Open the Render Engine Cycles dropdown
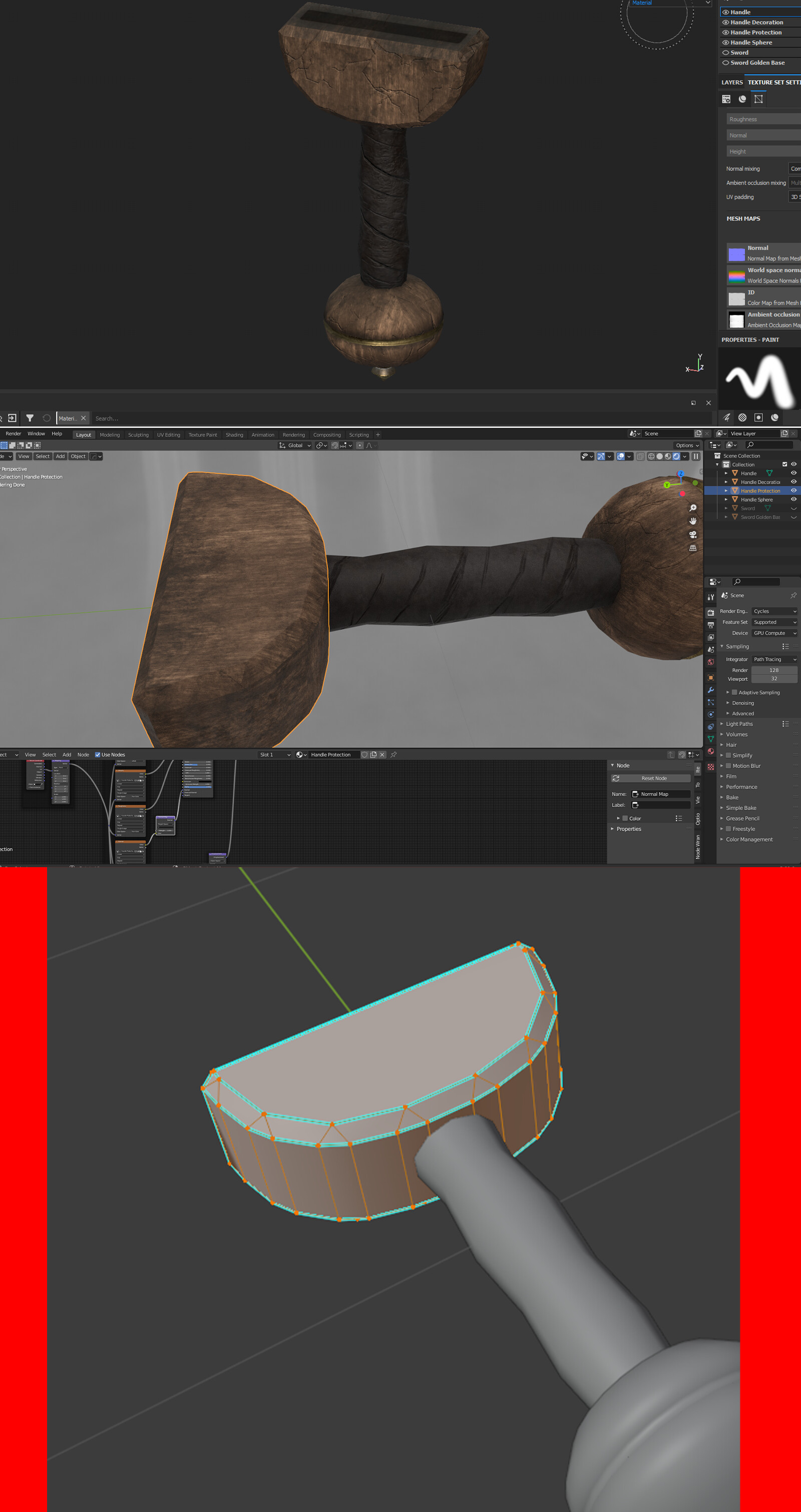The width and height of the screenshot is (801, 1512). pyautogui.click(x=773, y=611)
